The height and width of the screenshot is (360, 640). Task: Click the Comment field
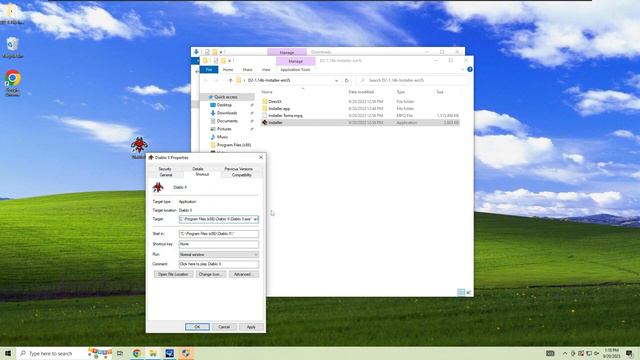tap(219, 264)
